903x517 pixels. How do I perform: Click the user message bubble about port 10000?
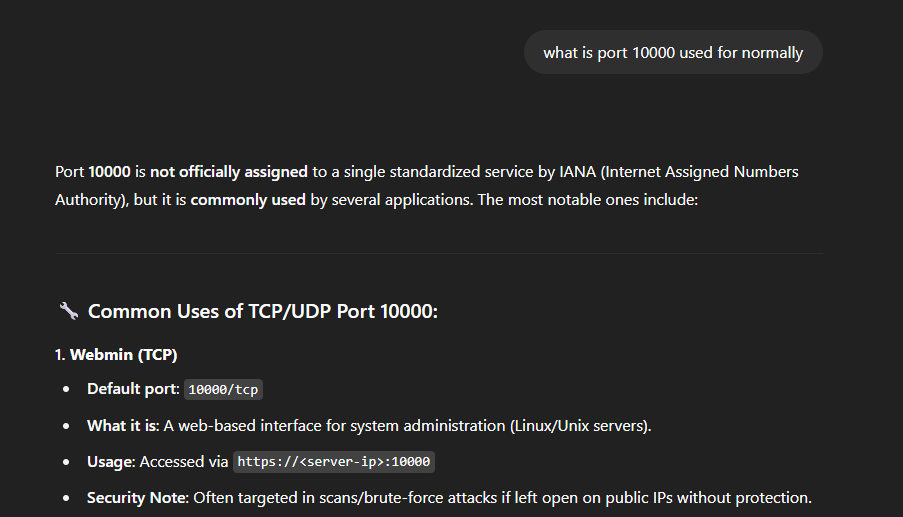pyautogui.click(x=673, y=52)
